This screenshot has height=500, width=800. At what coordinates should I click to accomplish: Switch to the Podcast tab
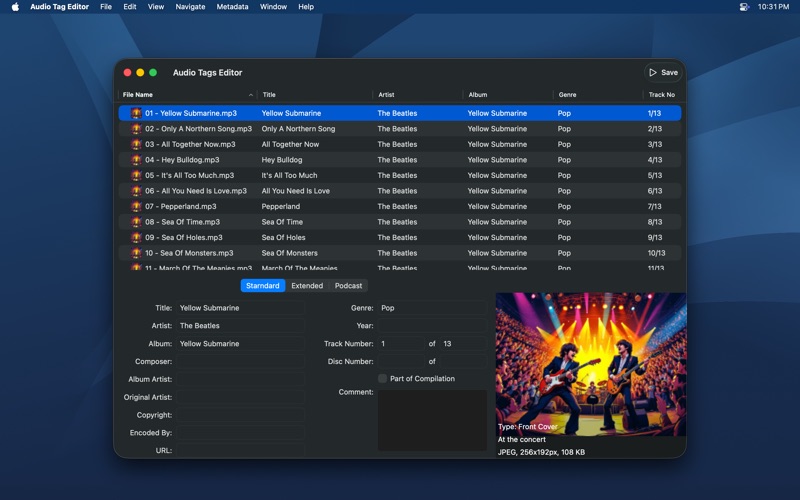click(348, 286)
